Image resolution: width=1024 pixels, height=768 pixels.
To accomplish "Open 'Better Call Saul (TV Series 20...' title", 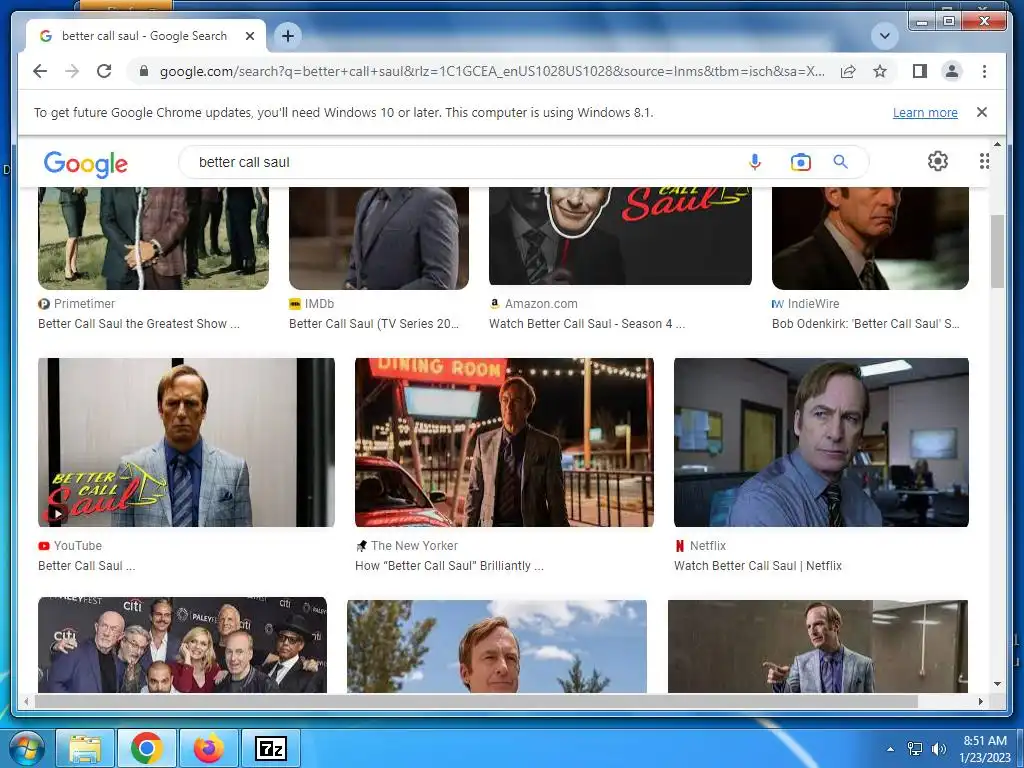I will click(374, 324).
